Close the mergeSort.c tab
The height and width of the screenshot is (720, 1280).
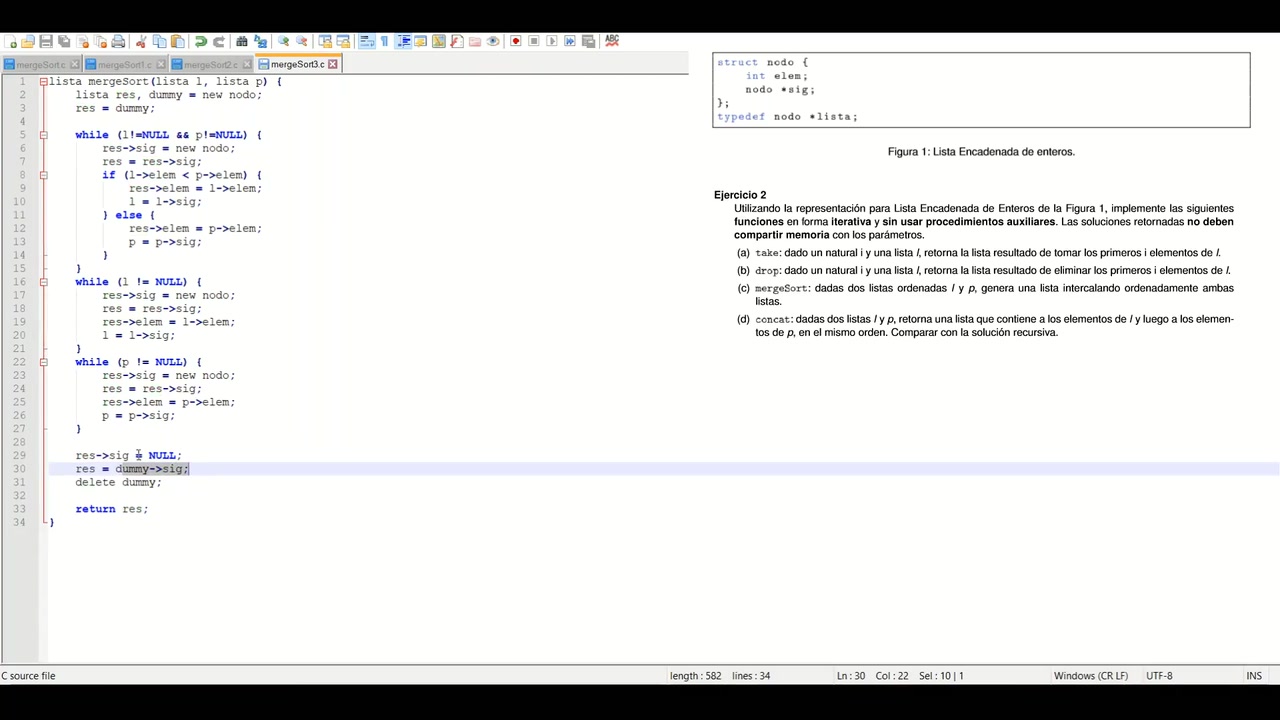point(74,65)
